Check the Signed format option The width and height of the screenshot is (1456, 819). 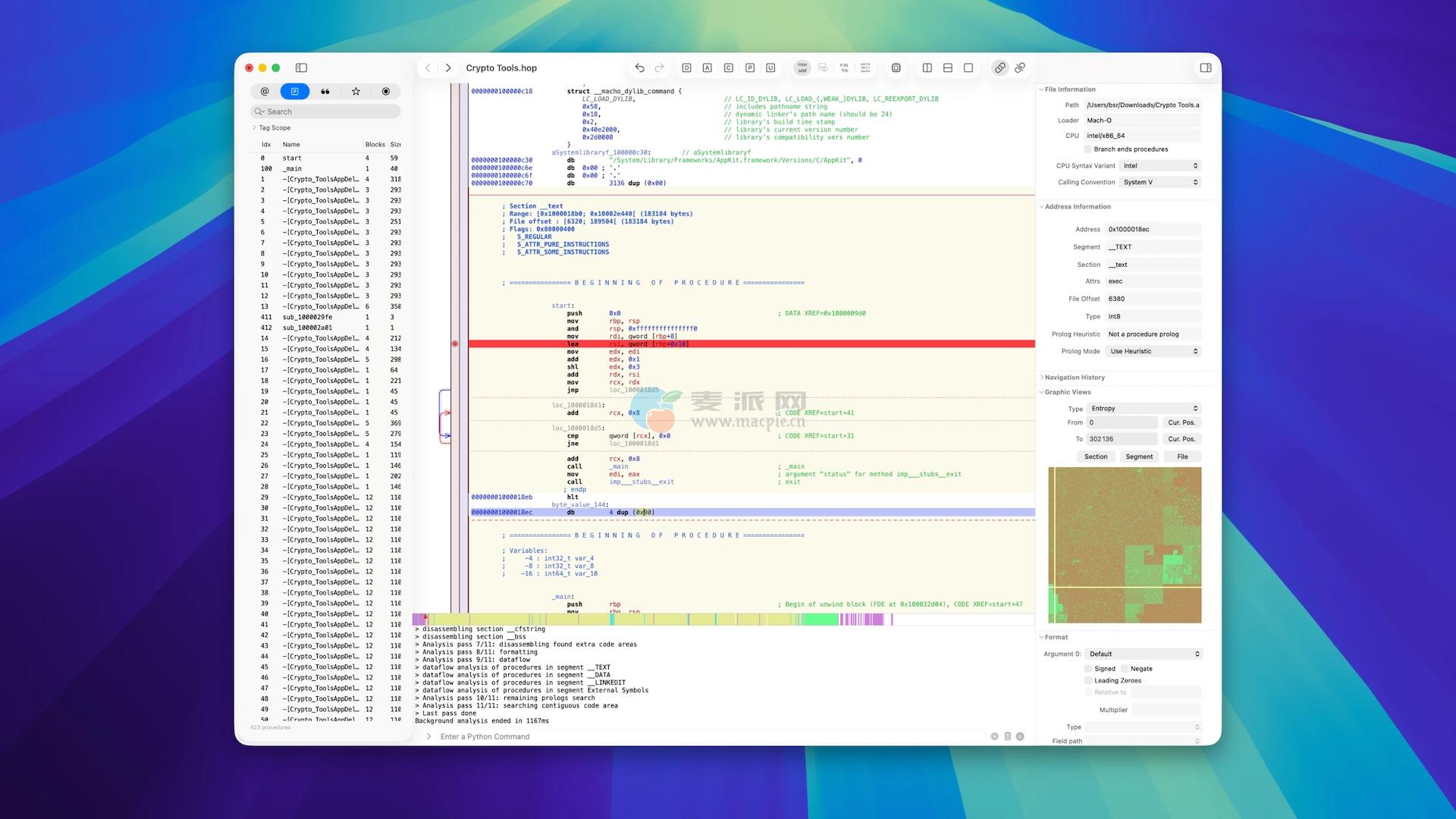click(x=1088, y=669)
